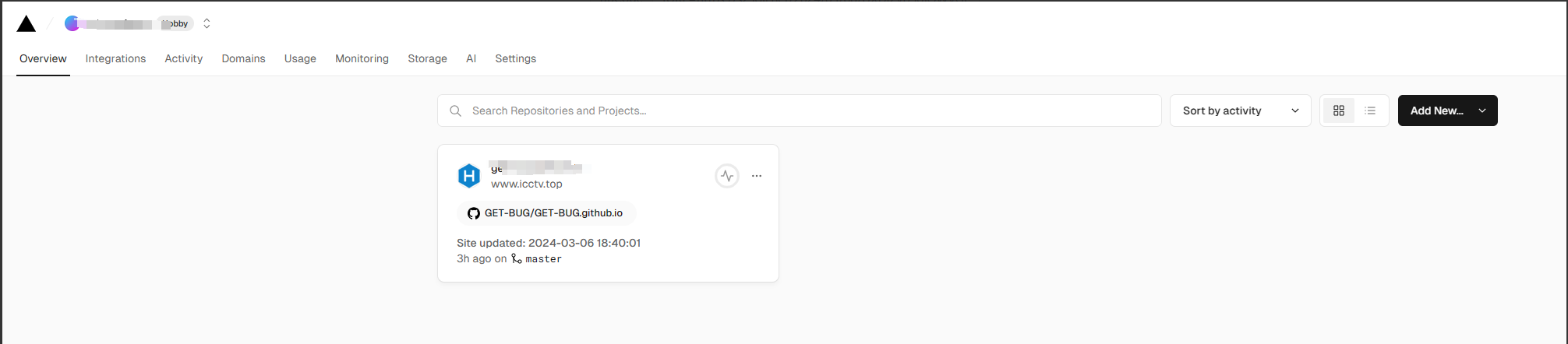The height and width of the screenshot is (344, 1568).
Task: Open the GET-BUG/GET-BUG.github.io repository link
Action: tap(553, 213)
